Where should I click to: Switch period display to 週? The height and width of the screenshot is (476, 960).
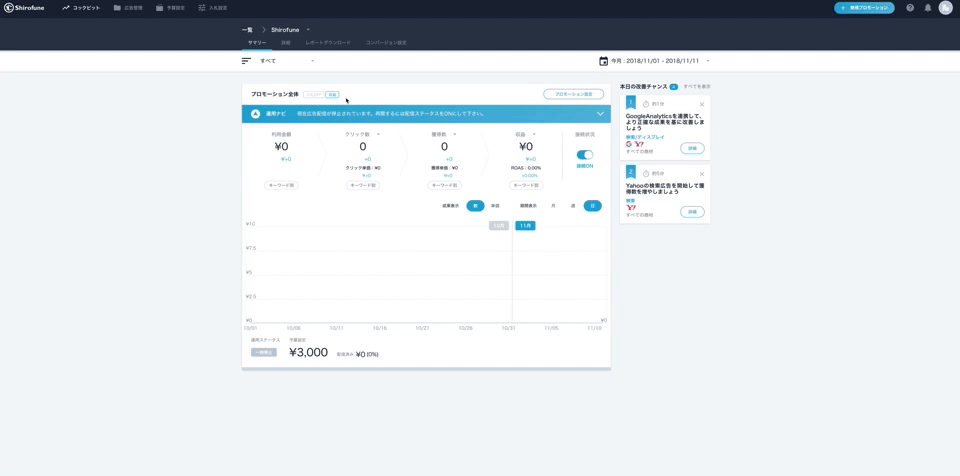coord(573,206)
